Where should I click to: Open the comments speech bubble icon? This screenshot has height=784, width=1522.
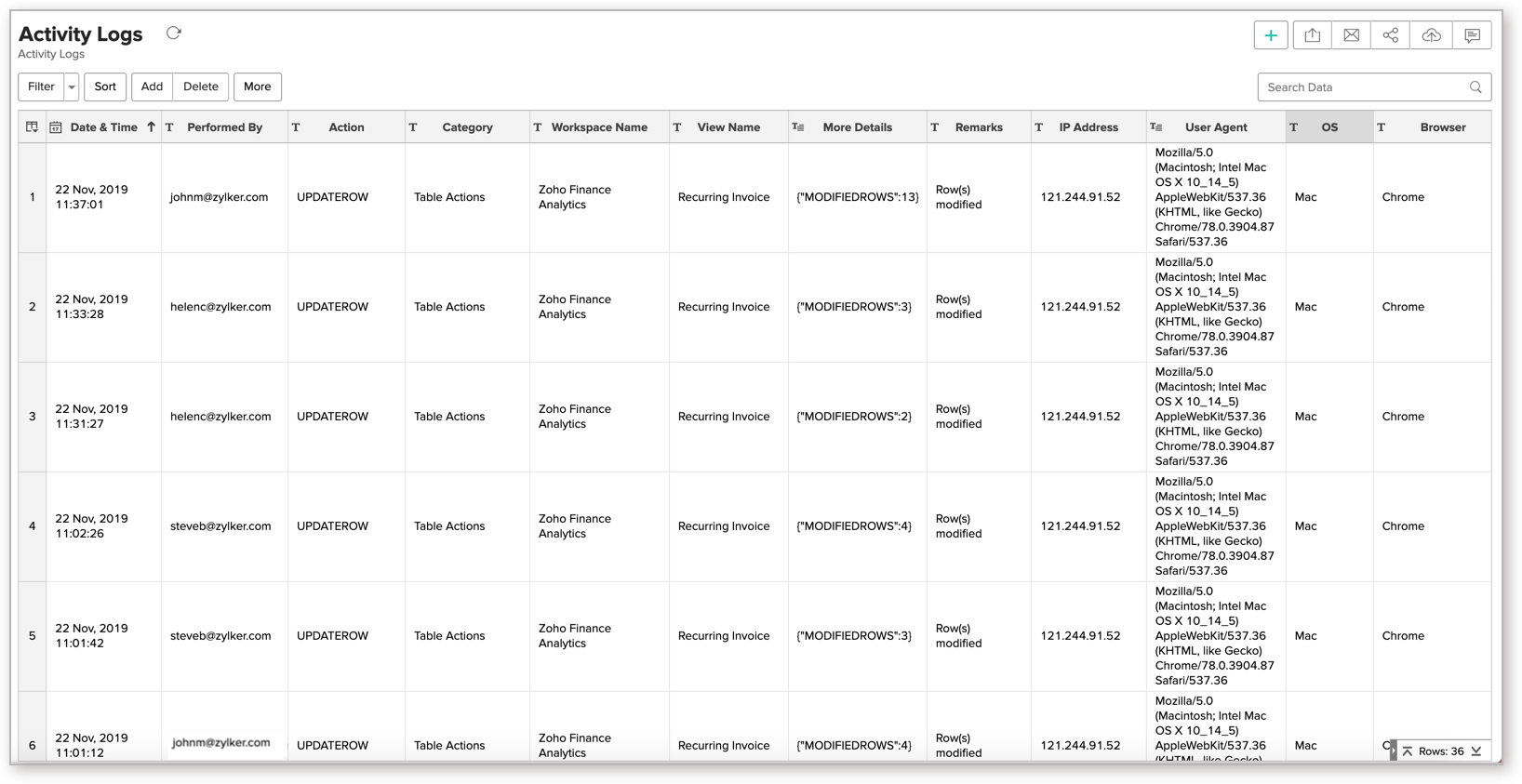click(x=1472, y=35)
